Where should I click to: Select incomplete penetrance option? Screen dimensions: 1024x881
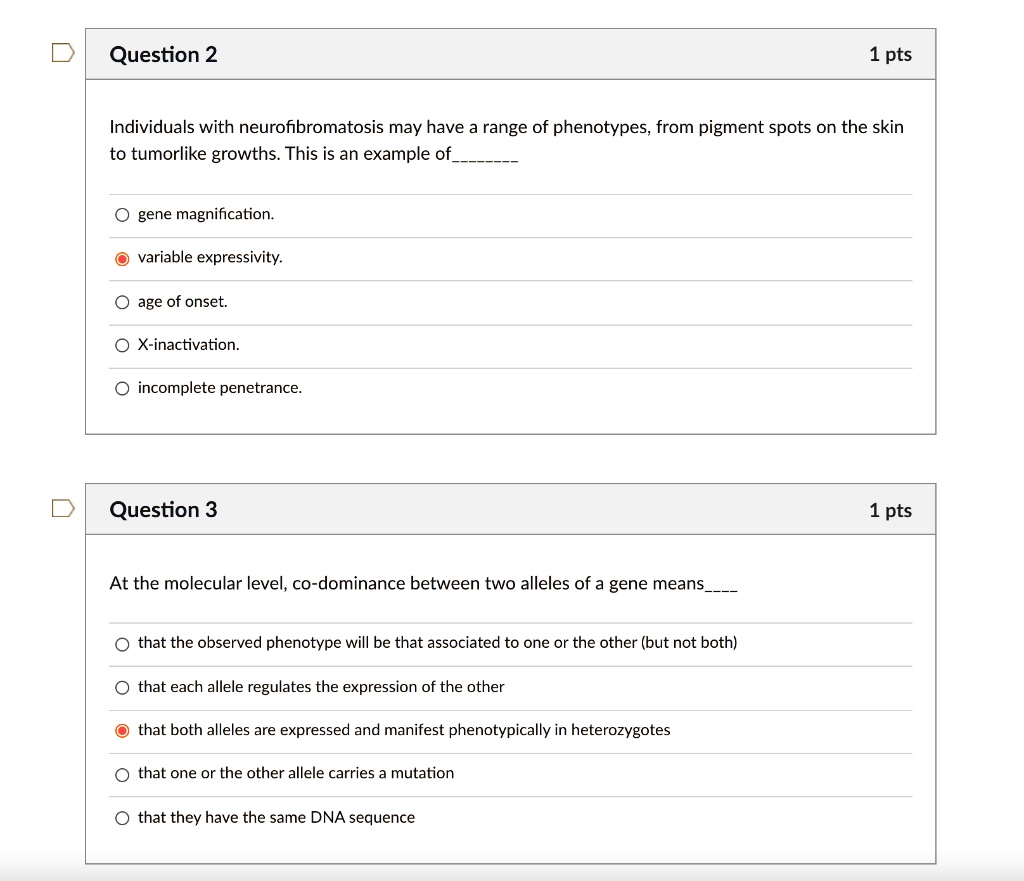click(121, 388)
